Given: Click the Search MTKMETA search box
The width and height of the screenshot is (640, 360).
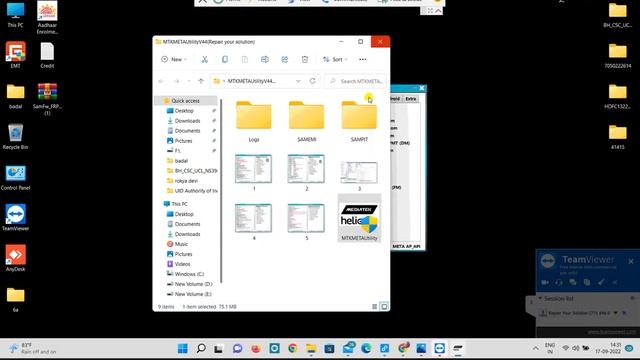Looking at the screenshot, I should point(356,81).
